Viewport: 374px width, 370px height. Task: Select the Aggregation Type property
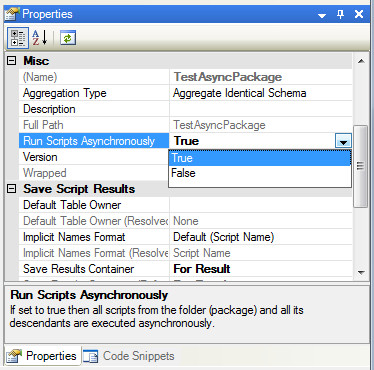(94, 93)
